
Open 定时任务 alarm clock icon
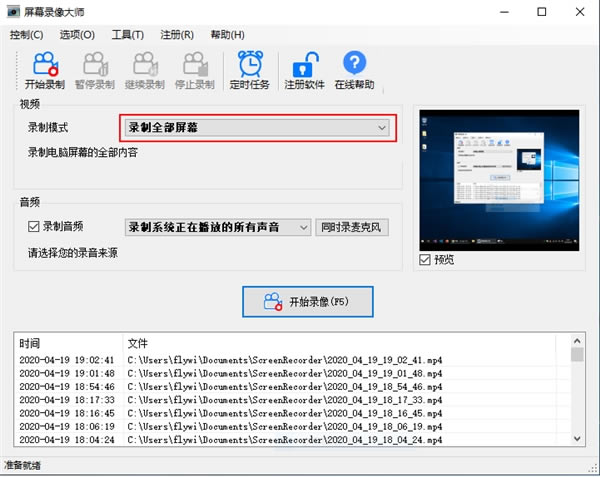tap(249, 71)
